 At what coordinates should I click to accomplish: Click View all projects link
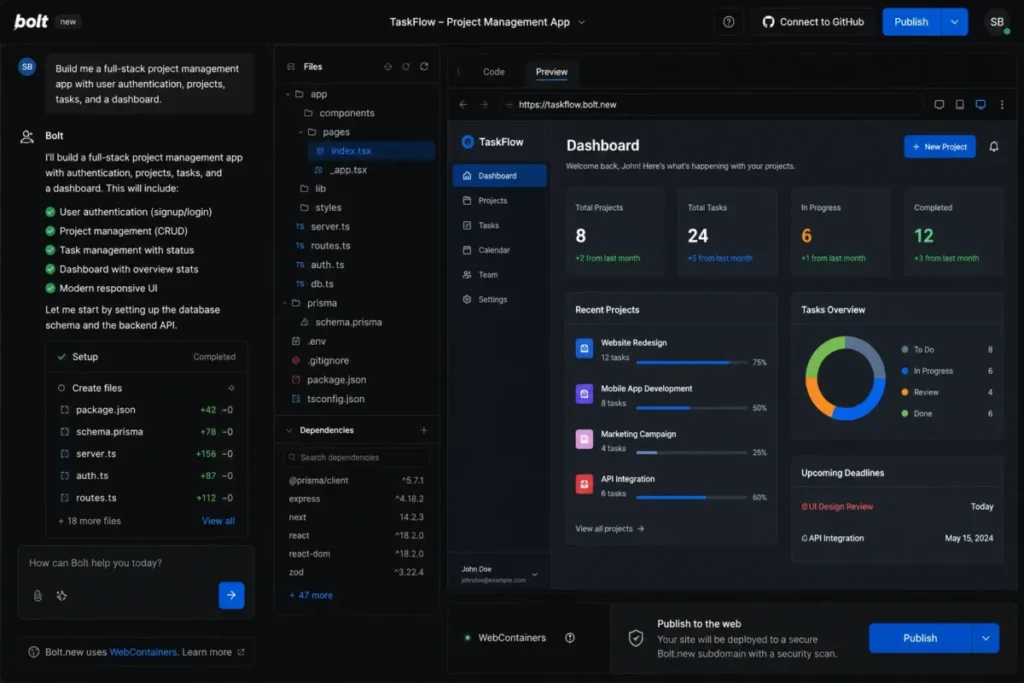click(x=609, y=529)
